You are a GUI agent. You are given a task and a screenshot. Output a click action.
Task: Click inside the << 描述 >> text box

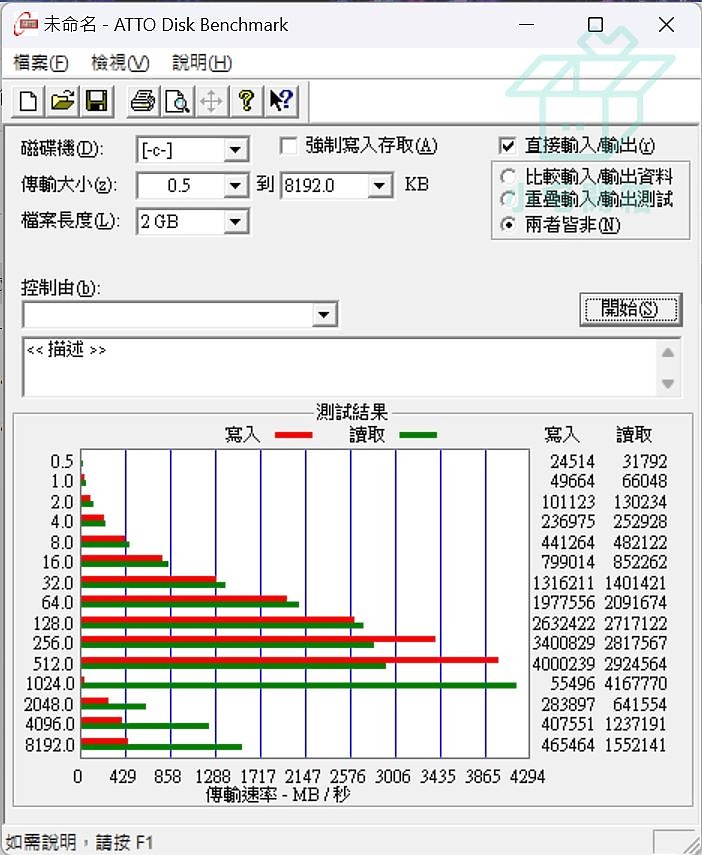tap(341, 367)
